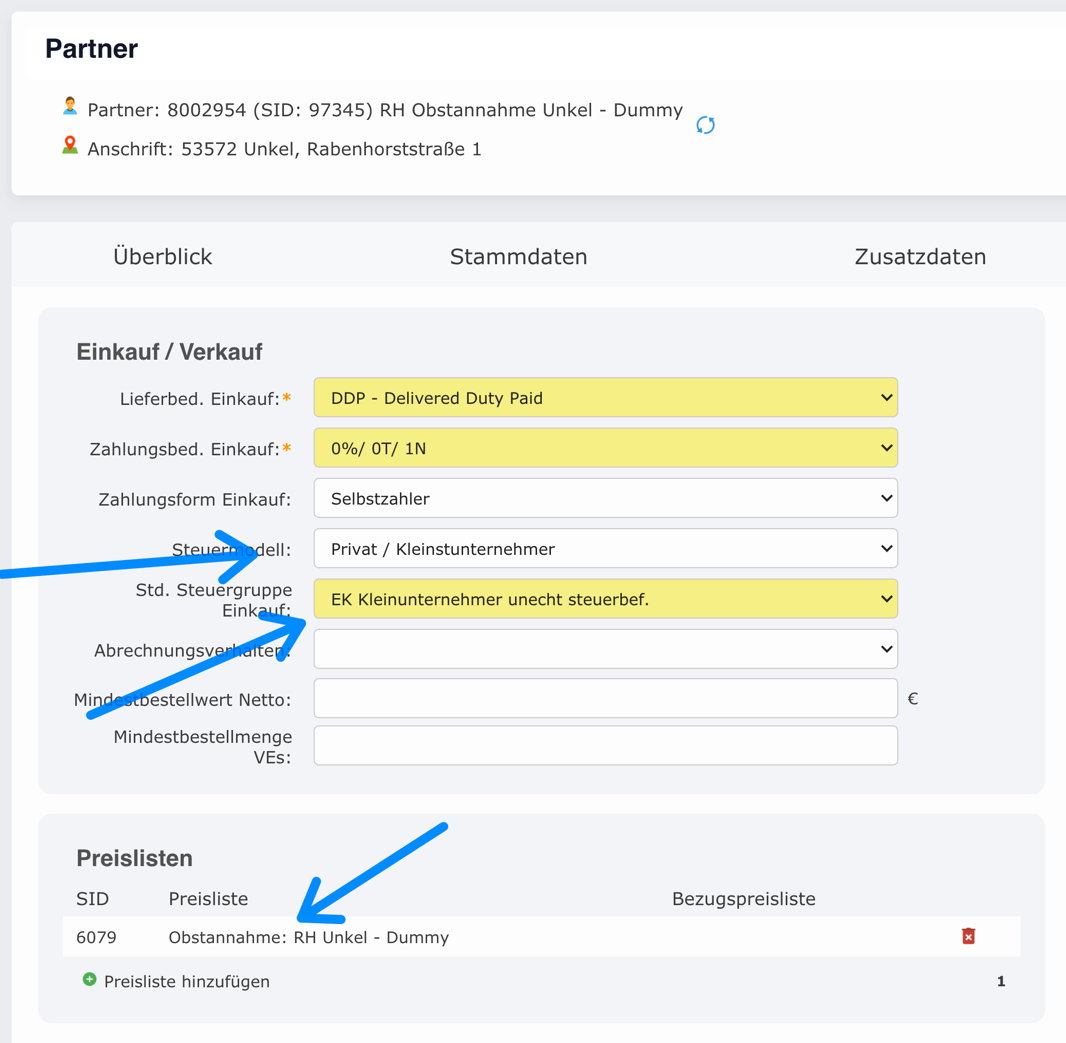
Task: Go to the Zusatzdaten tab
Action: coord(920,257)
